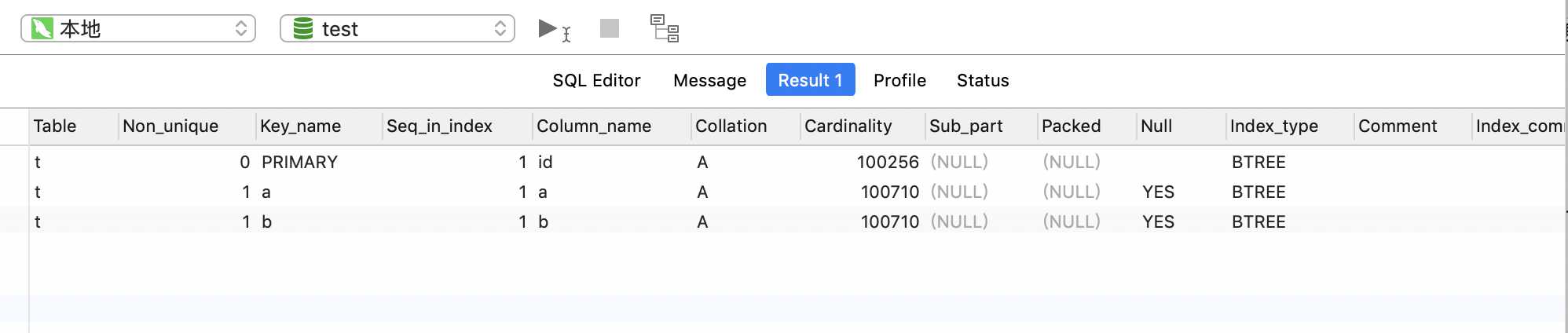Open the test database dropdown
The image size is (1568, 333).
[x=397, y=29]
